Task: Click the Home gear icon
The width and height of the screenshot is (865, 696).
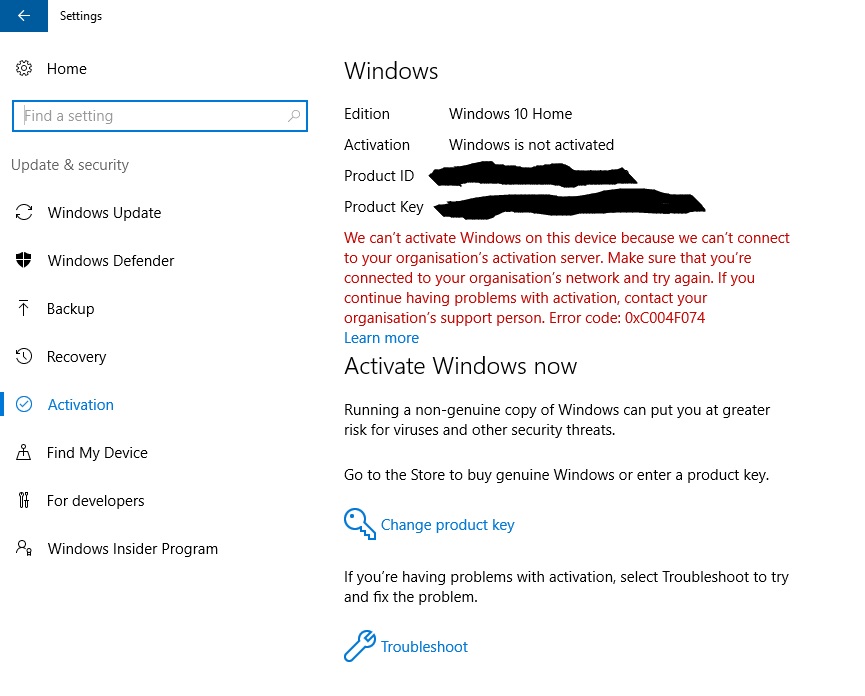Action: point(24,68)
